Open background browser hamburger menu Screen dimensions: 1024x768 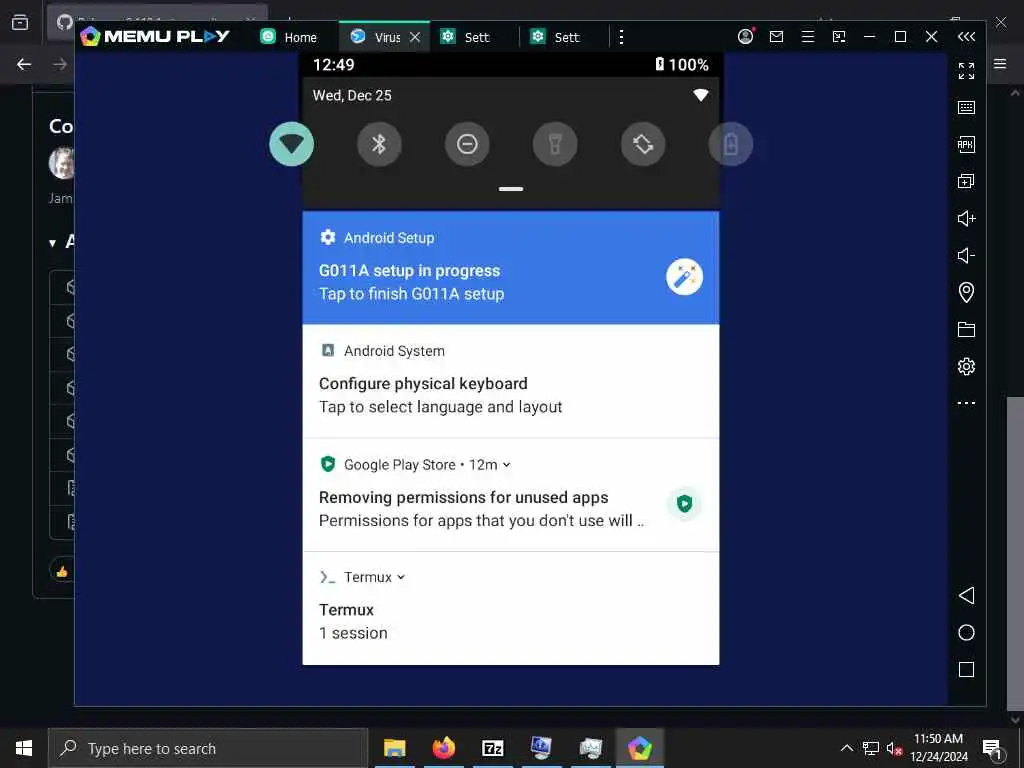(1000, 63)
